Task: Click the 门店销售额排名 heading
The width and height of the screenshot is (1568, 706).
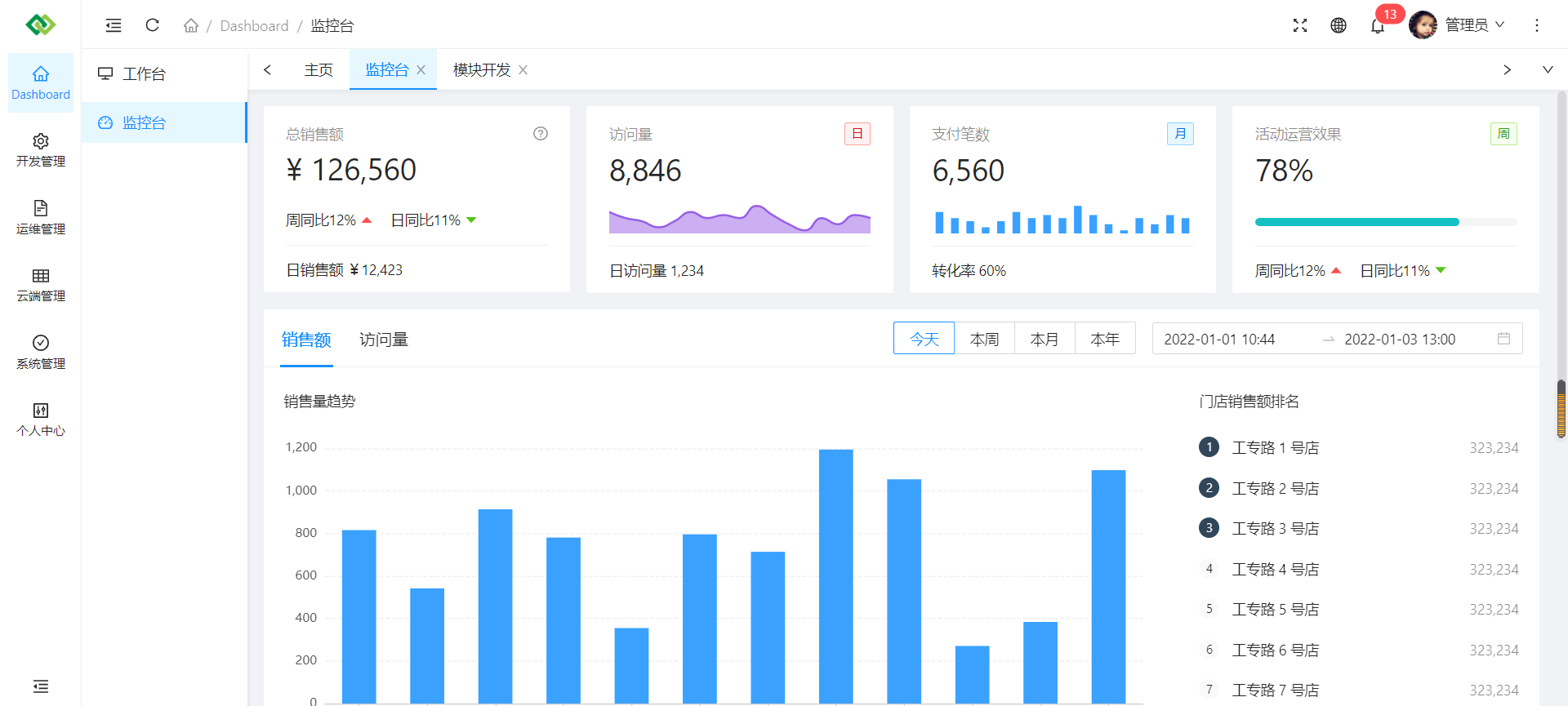Action: (1249, 401)
